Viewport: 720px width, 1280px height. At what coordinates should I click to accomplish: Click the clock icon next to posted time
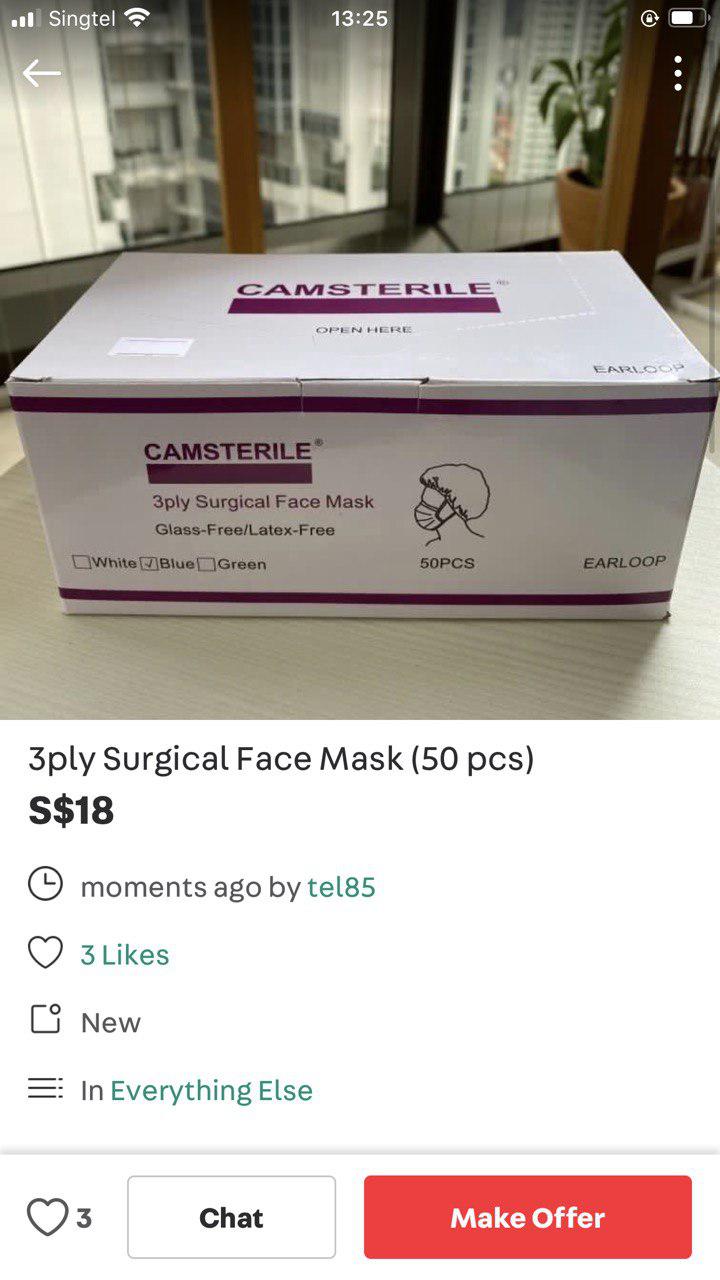pos(45,885)
